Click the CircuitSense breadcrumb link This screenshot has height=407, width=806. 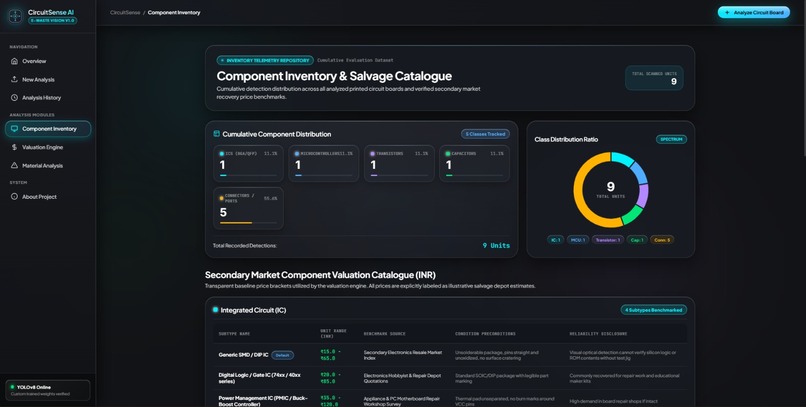pyautogui.click(x=125, y=12)
